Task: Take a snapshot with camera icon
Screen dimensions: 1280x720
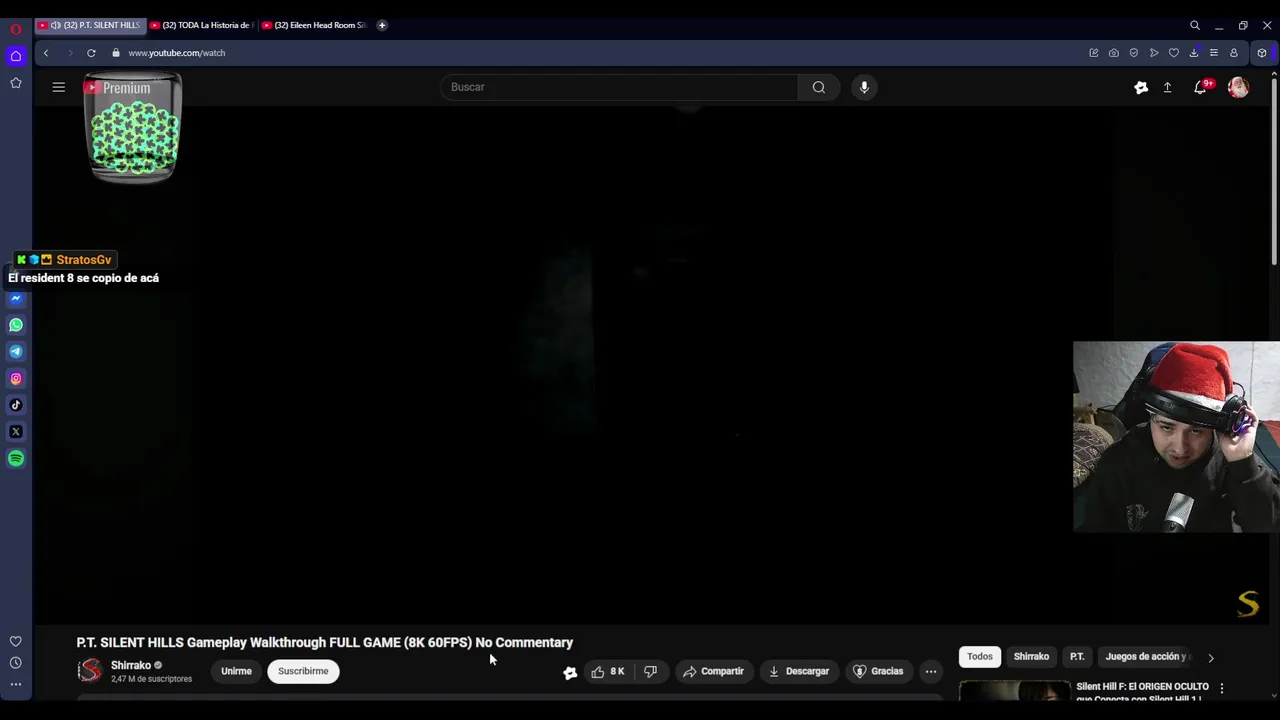Action: click(x=1114, y=53)
